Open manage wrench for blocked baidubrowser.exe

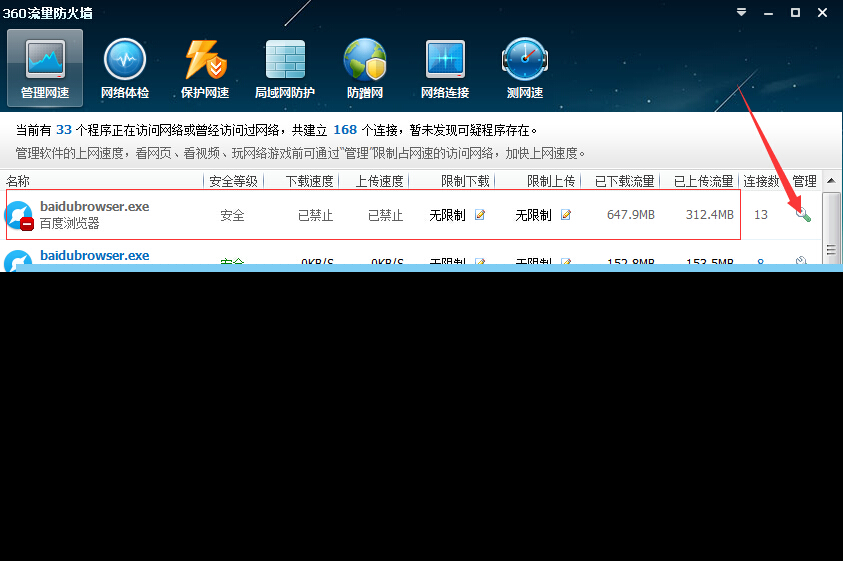tap(803, 215)
